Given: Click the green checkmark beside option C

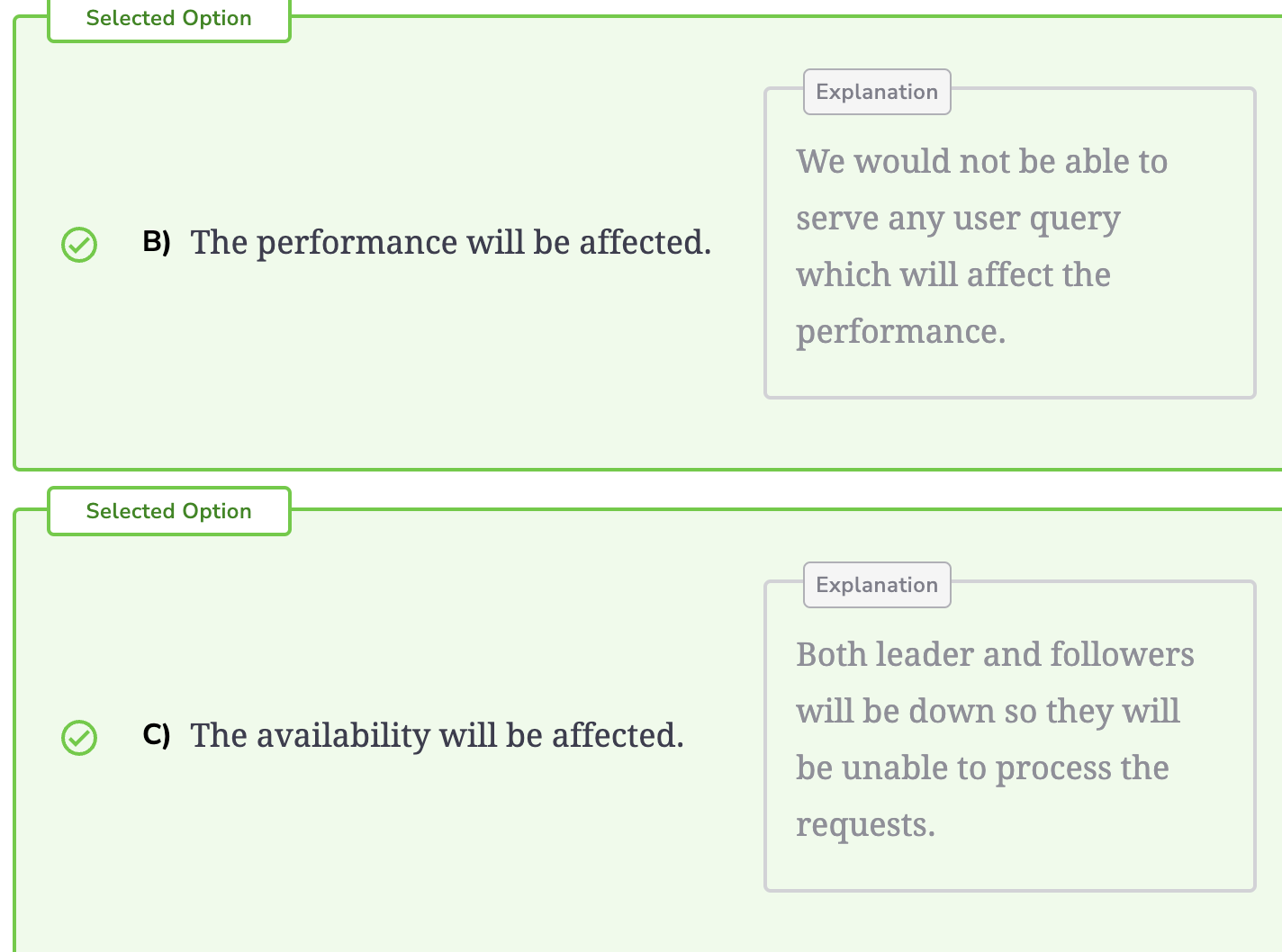Looking at the screenshot, I should tap(79, 737).
